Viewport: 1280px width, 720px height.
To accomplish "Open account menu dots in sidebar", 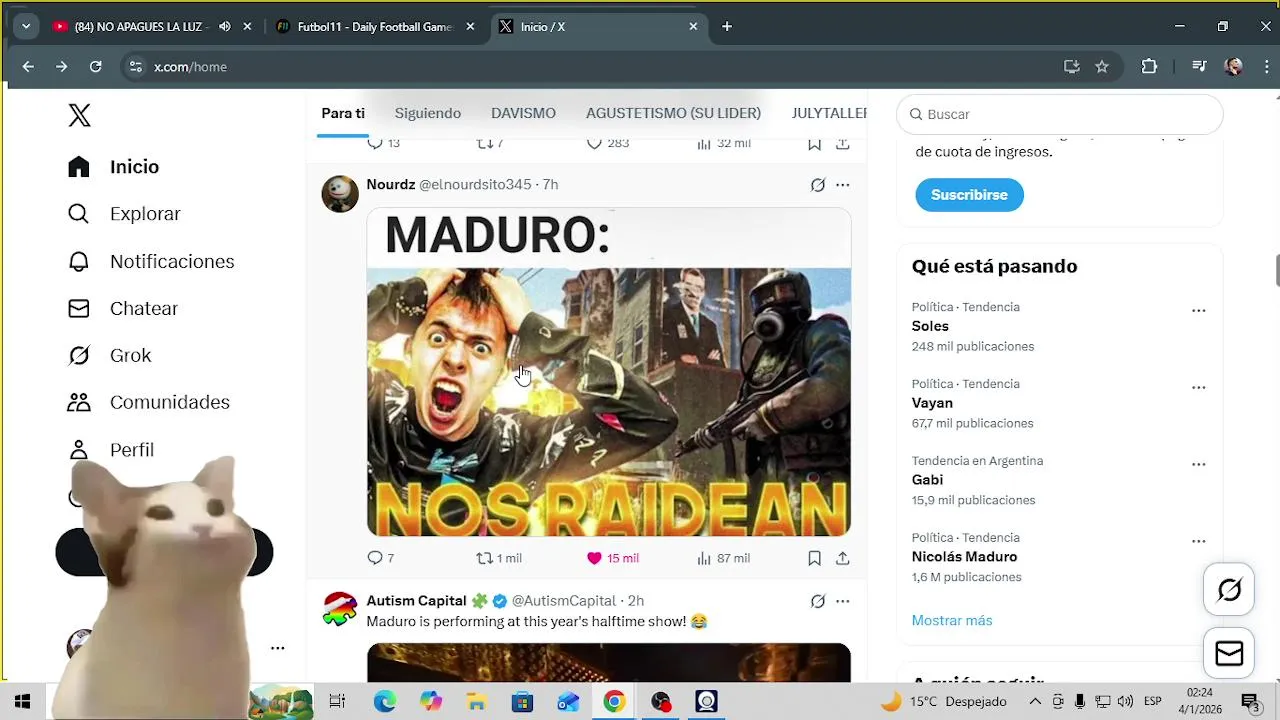I will point(278,648).
